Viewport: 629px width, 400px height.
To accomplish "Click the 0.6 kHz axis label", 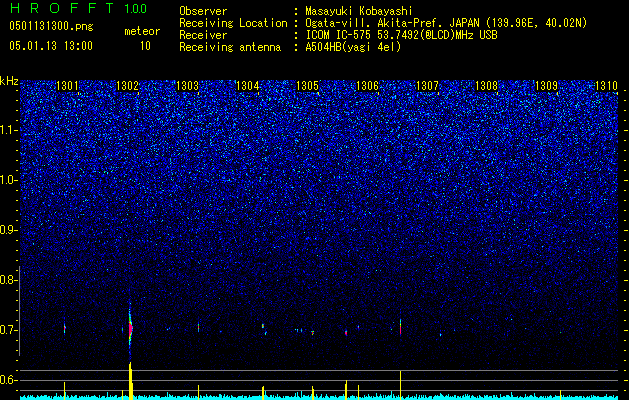I will (x=8, y=380).
